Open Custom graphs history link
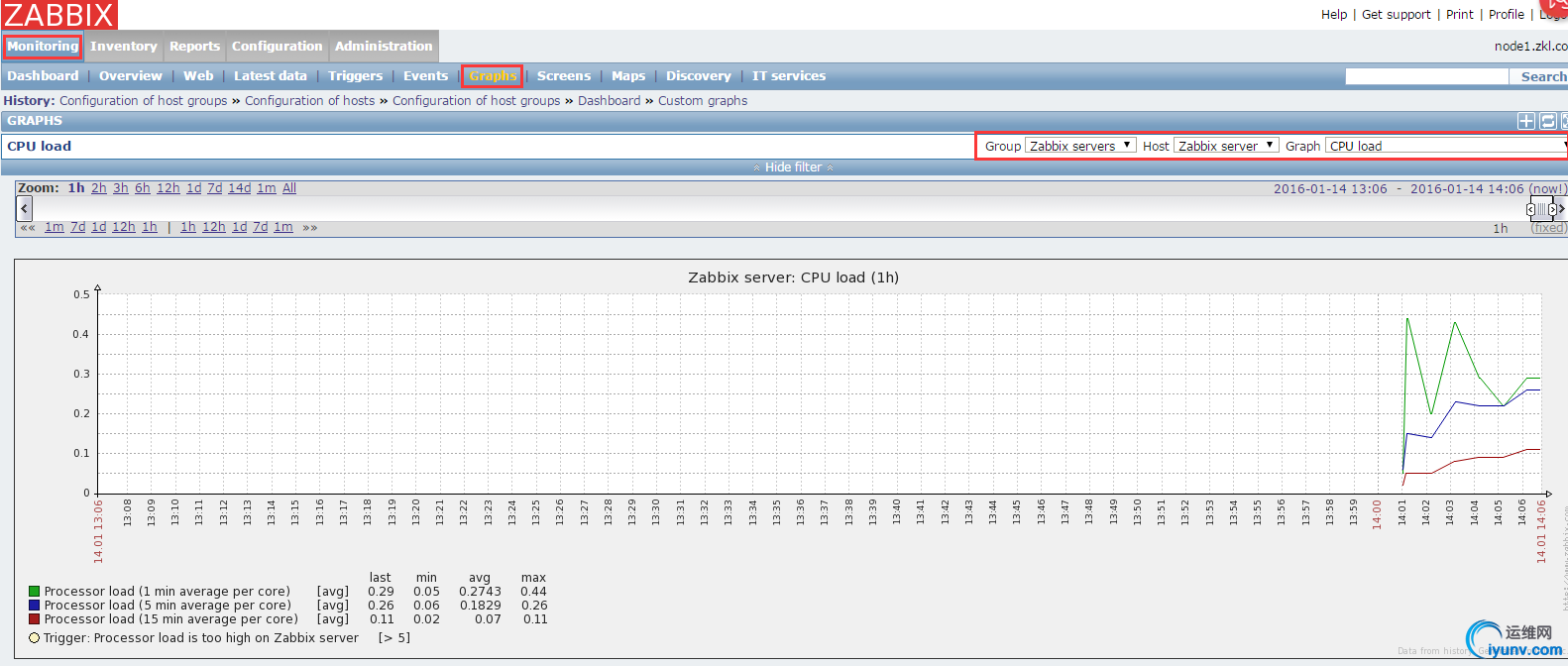The height and width of the screenshot is (666, 1568). pyautogui.click(x=703, y=101)
